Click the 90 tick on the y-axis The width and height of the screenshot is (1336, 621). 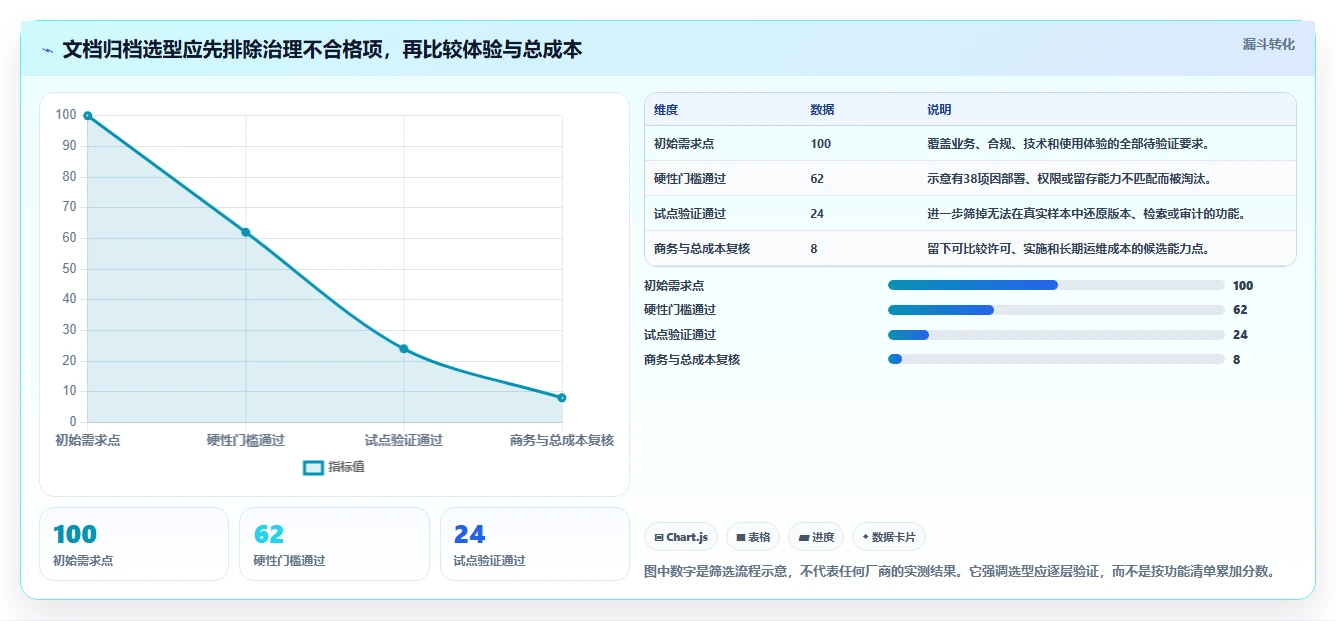[x=69, y=146]
